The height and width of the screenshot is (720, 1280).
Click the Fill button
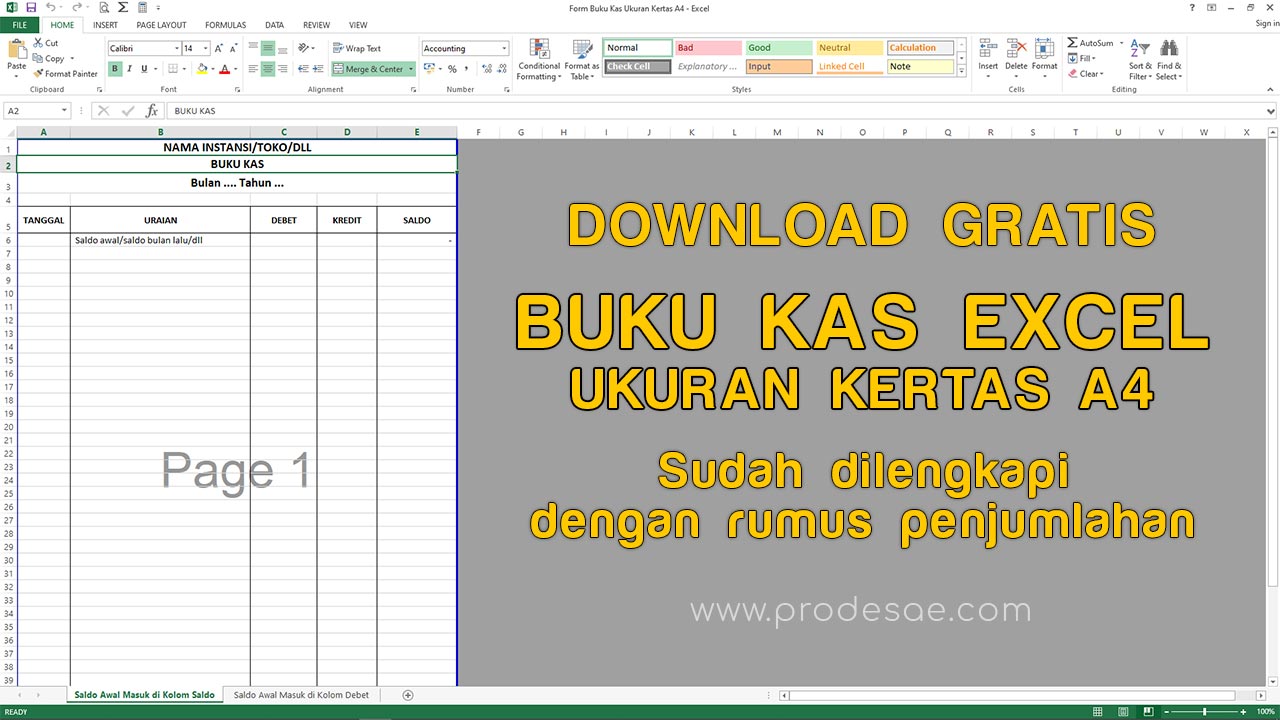click(x=1084, y=58)
